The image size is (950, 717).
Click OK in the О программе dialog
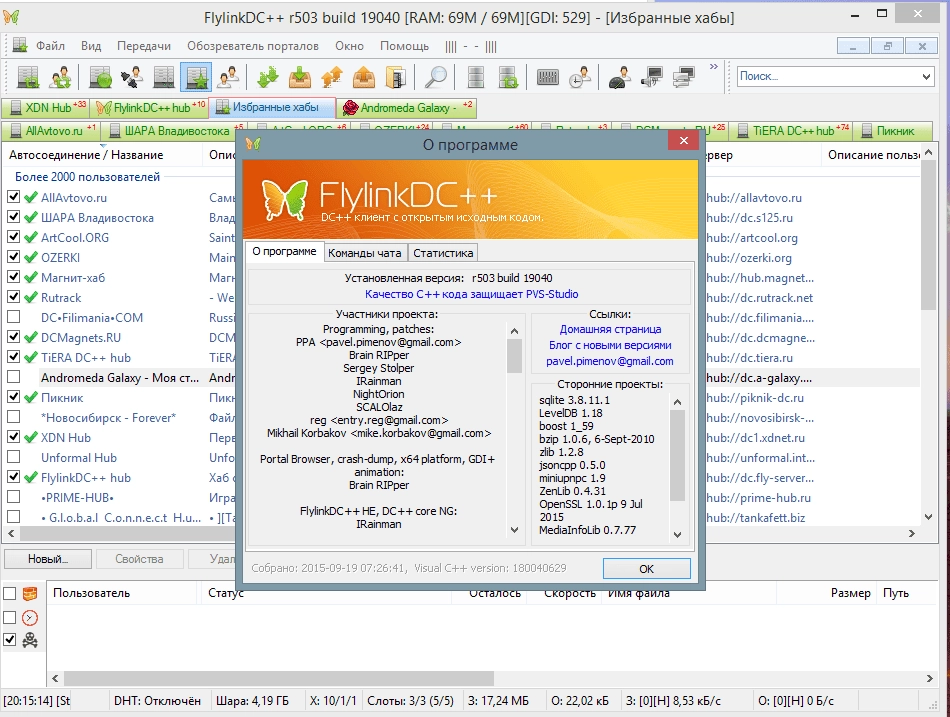coord(646,569)
